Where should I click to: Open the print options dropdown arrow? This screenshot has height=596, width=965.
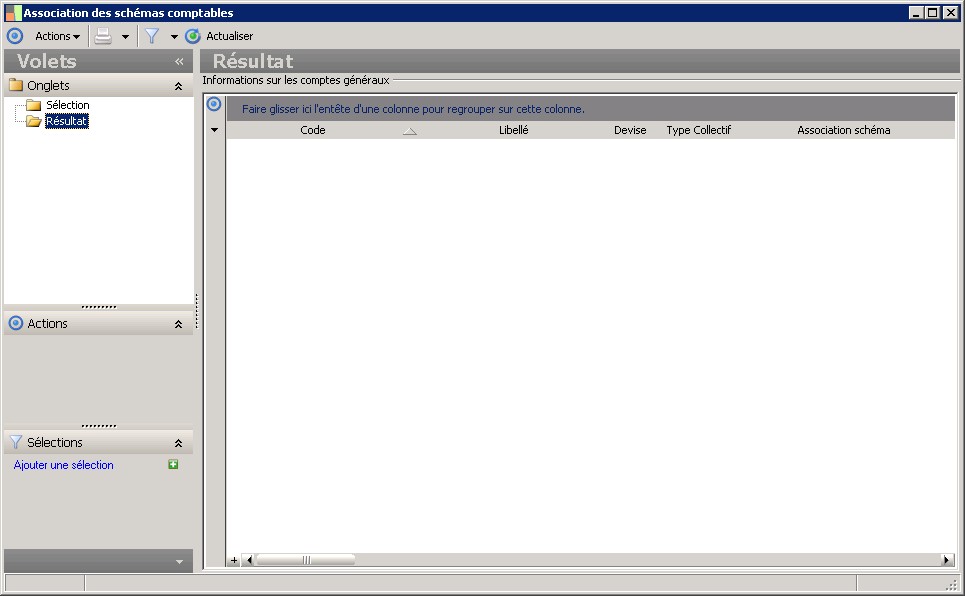pyautogui.click(x=126, y=37)
